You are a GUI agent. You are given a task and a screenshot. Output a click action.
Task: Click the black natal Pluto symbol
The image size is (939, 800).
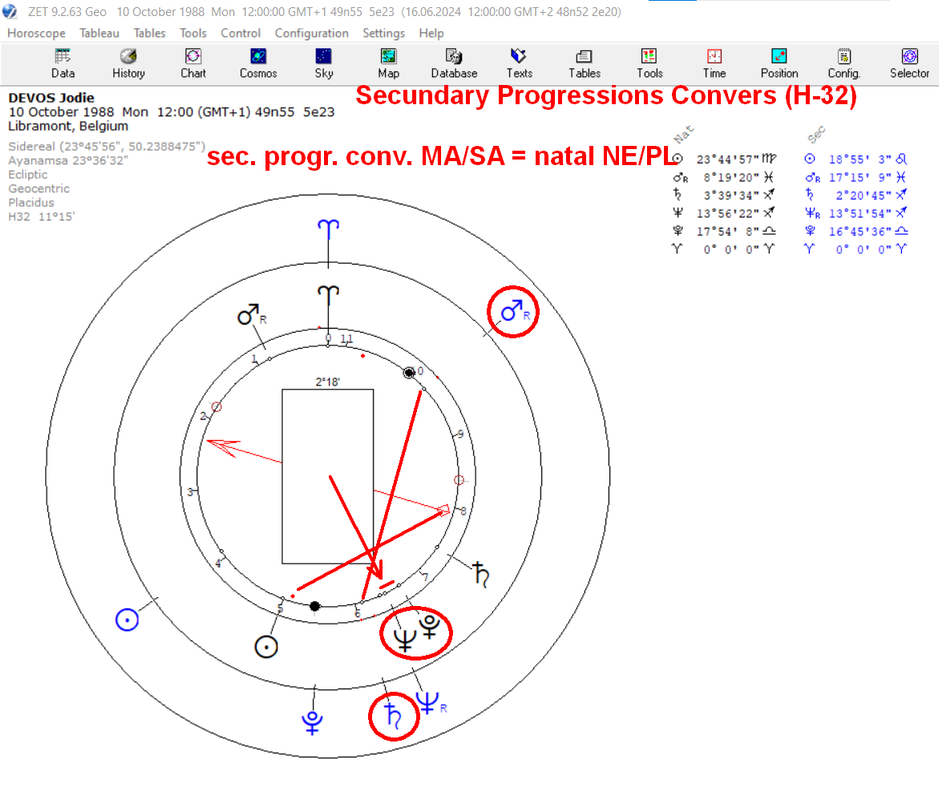pyautogui.click(x=430, y=627)
